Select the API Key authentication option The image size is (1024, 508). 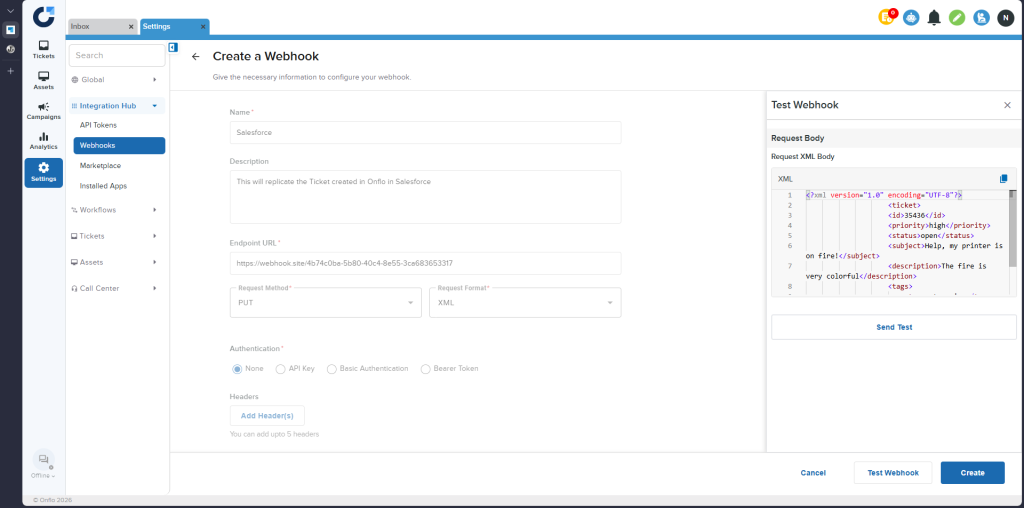[x=281, y=369]
